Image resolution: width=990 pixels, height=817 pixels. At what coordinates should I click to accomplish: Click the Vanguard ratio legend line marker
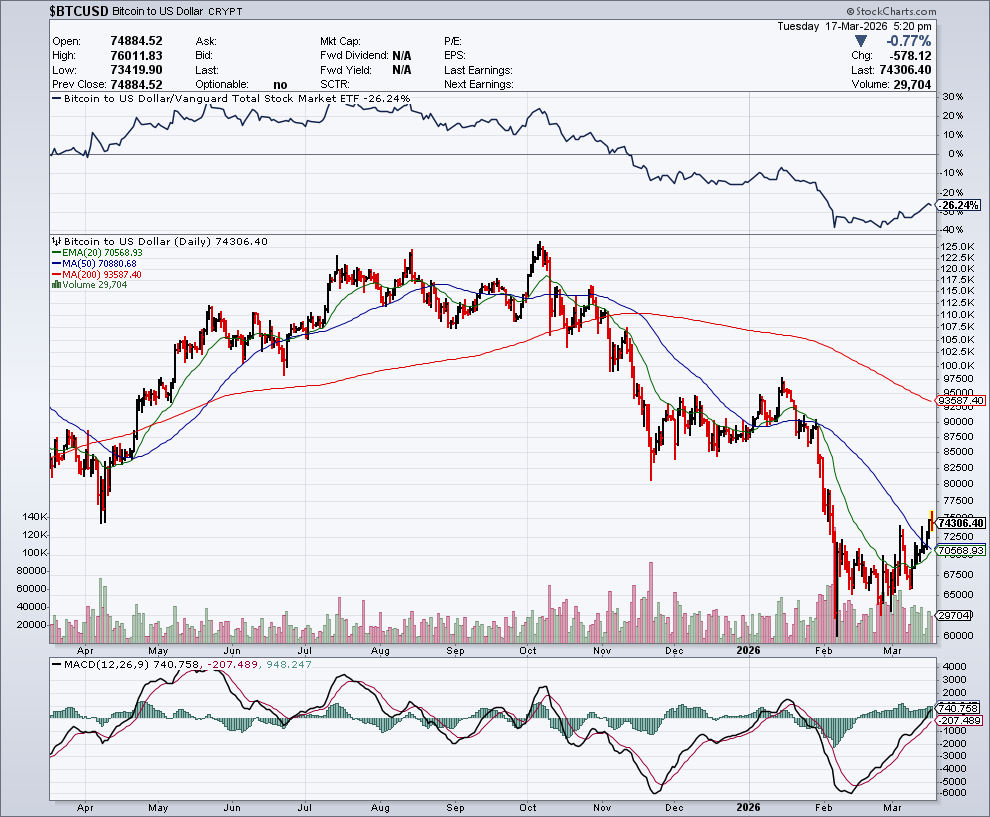(56, 100)
